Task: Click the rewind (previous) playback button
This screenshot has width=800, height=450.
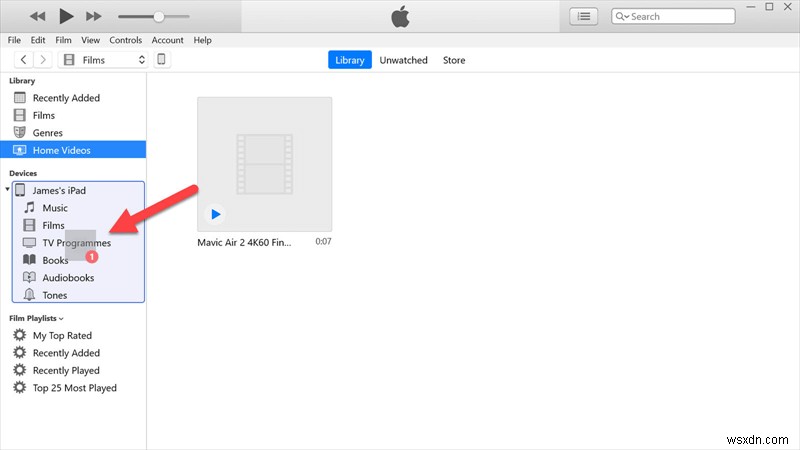Action: 37,16
